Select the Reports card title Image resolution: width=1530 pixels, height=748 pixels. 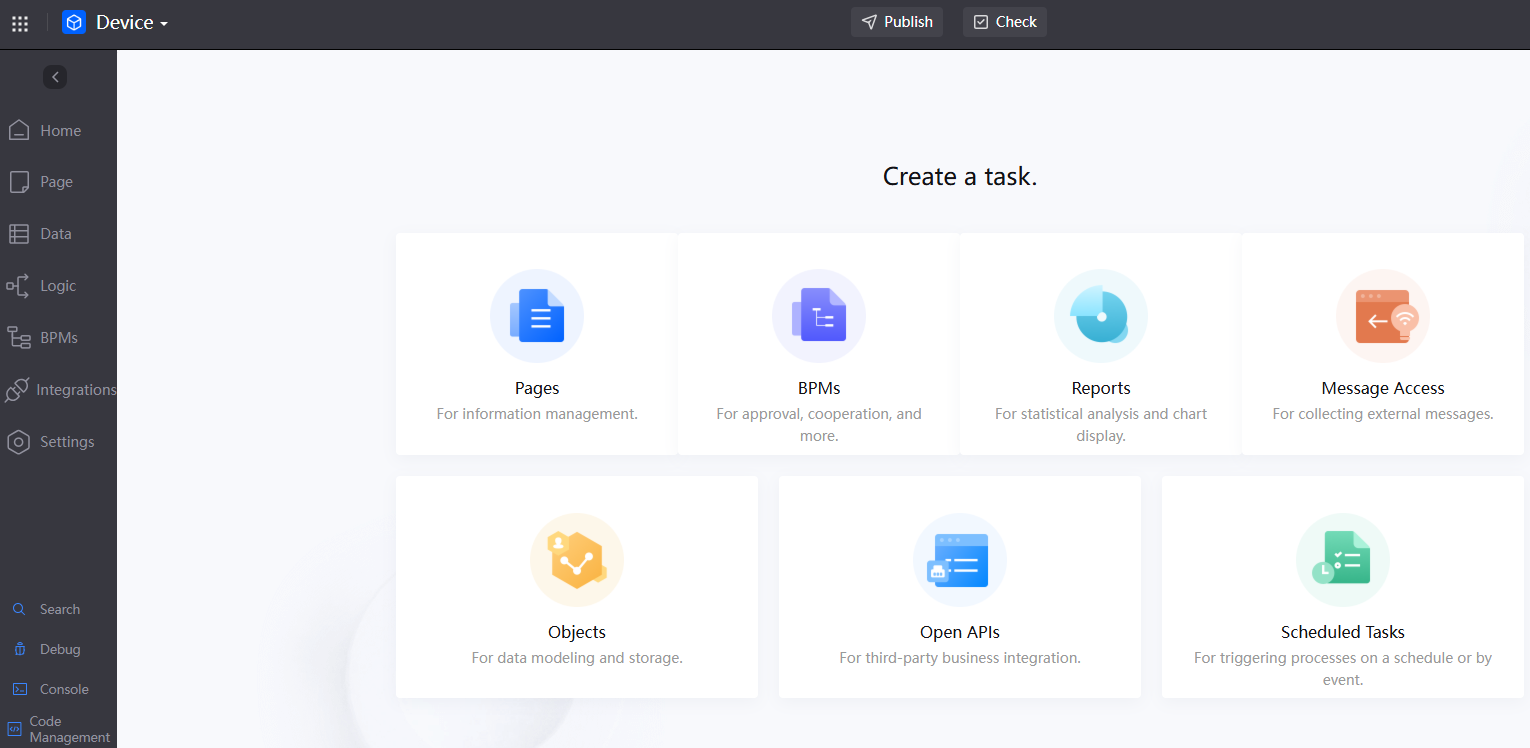tap(1101, 388)
